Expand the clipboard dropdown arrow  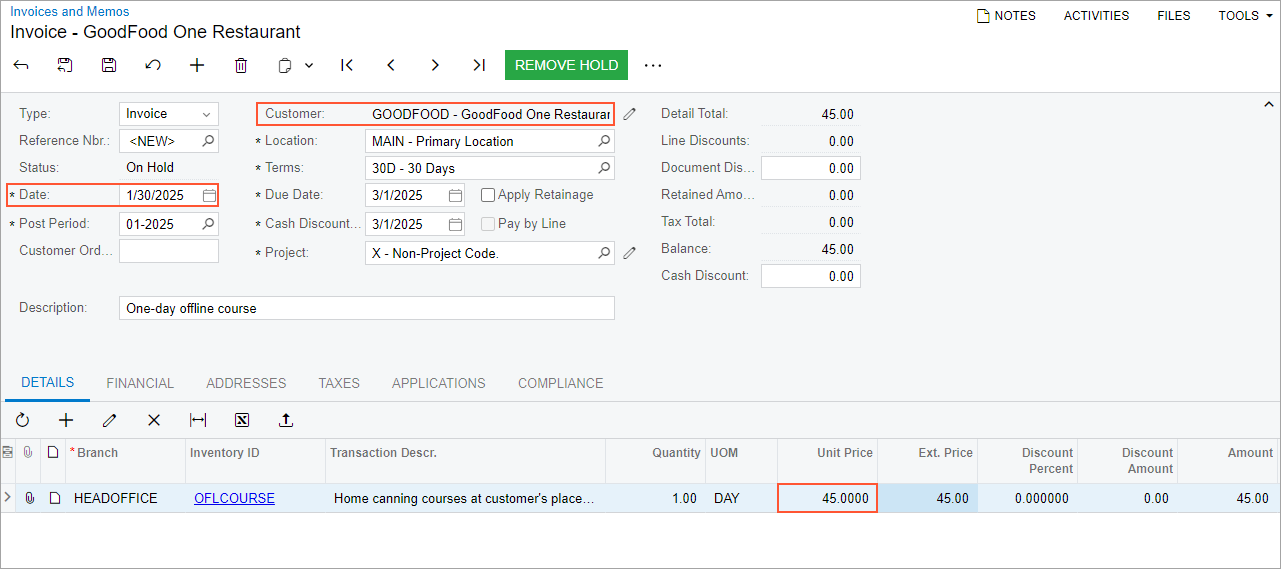coord(309,65)
